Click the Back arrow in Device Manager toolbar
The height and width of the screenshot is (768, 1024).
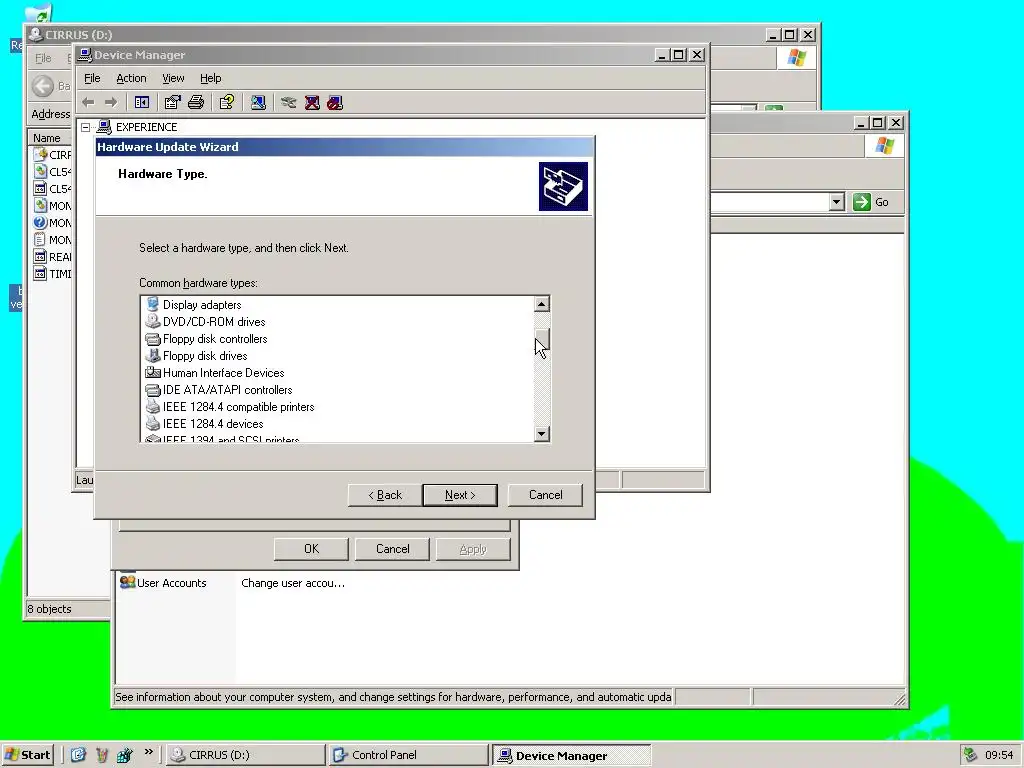coord(89,103)
